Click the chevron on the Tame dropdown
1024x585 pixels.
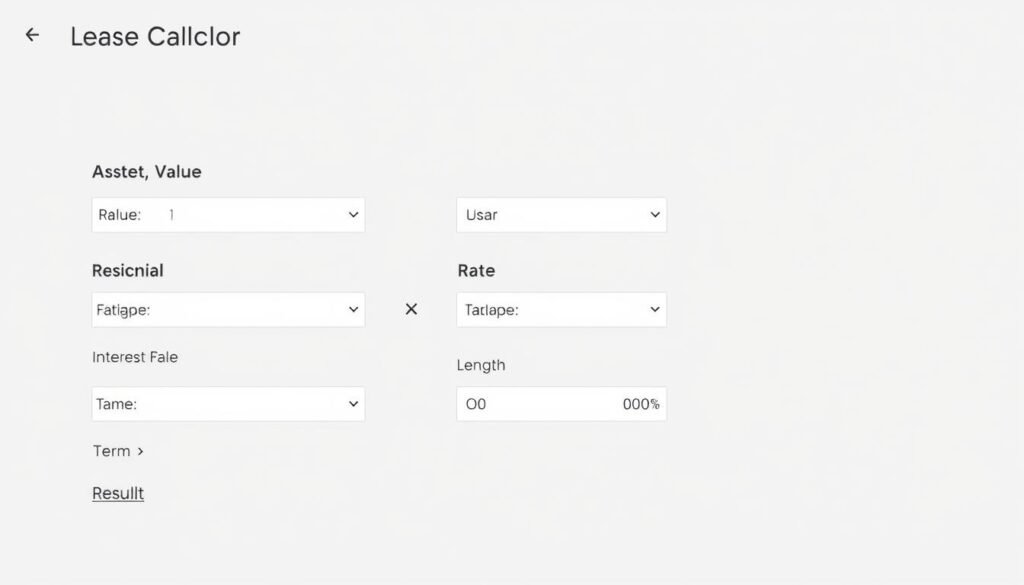352,403
